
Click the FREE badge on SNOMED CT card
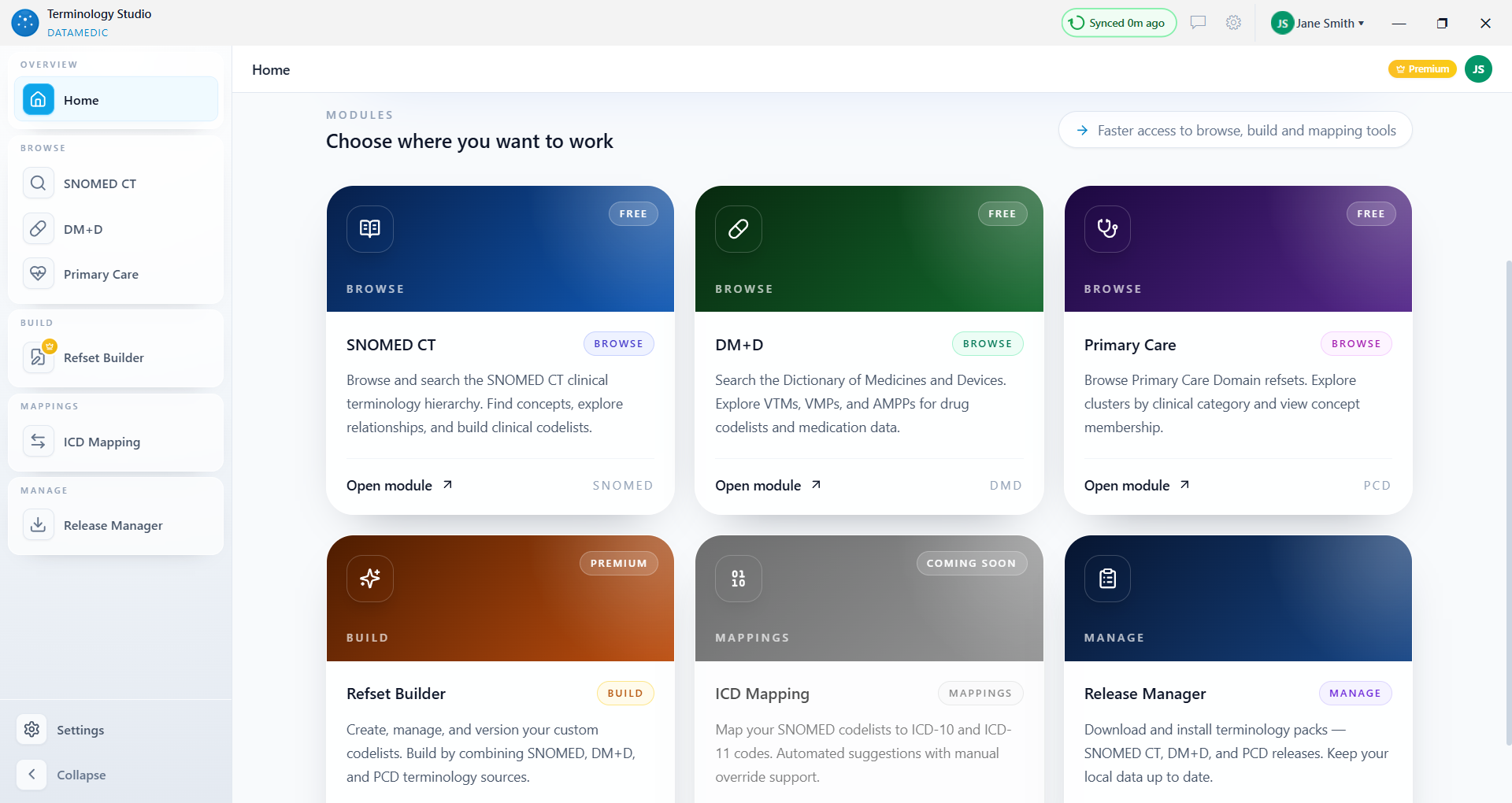(x=633, y=214)
